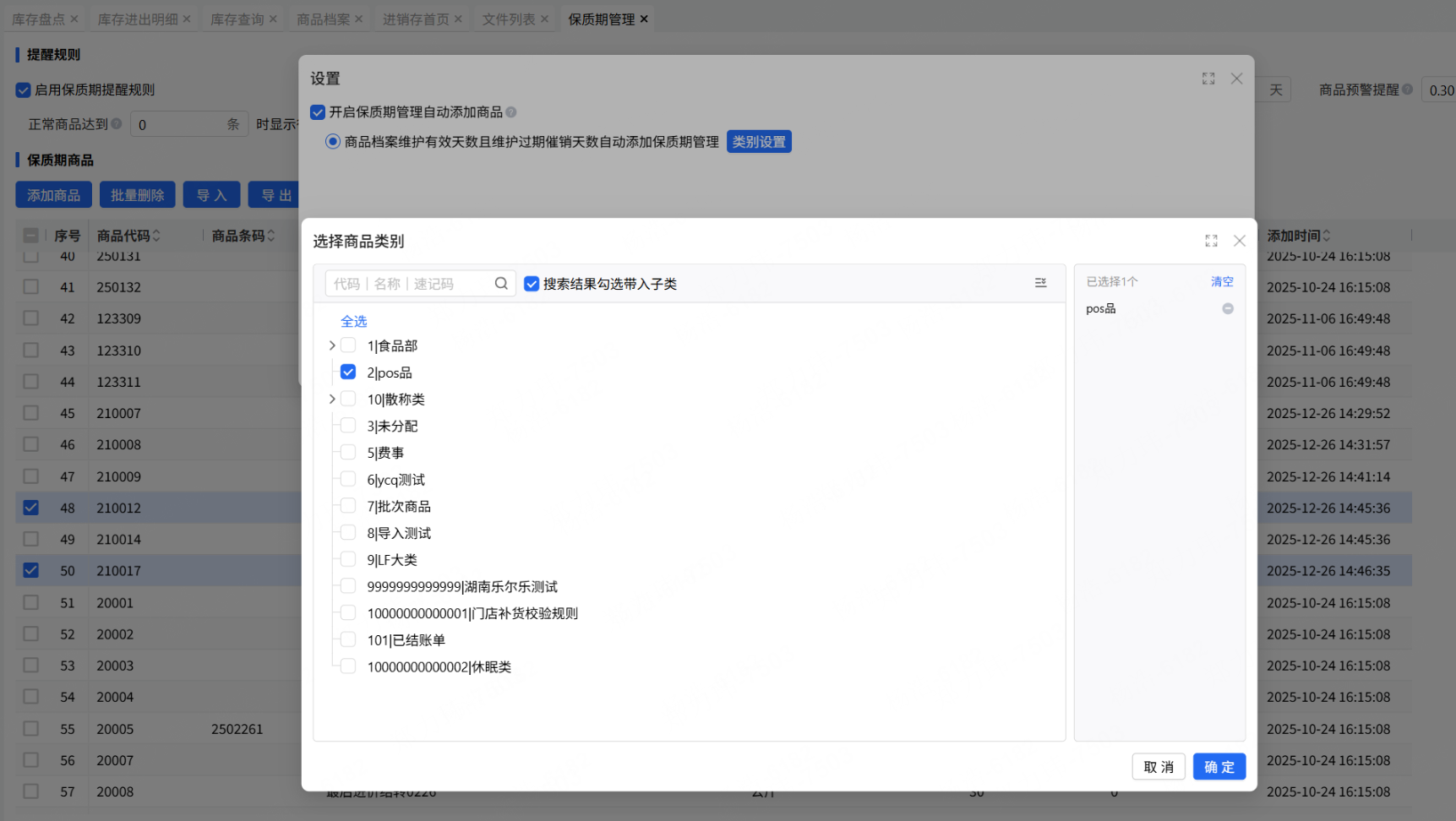Remove pos品 from selected list
This screenshot has height=821, width=1456.
point(1228,309)
